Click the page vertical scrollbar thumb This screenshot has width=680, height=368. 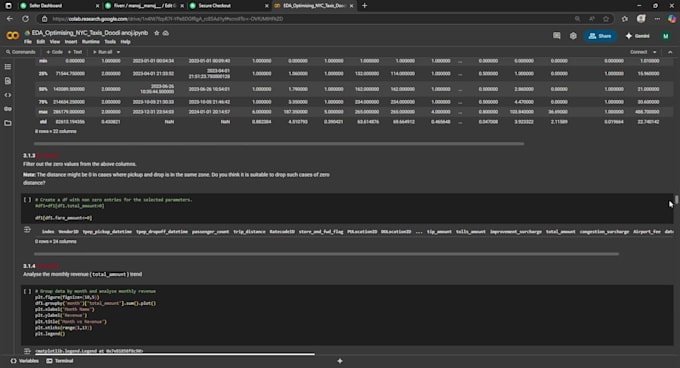pyautogui.click(x=677, y=200)
